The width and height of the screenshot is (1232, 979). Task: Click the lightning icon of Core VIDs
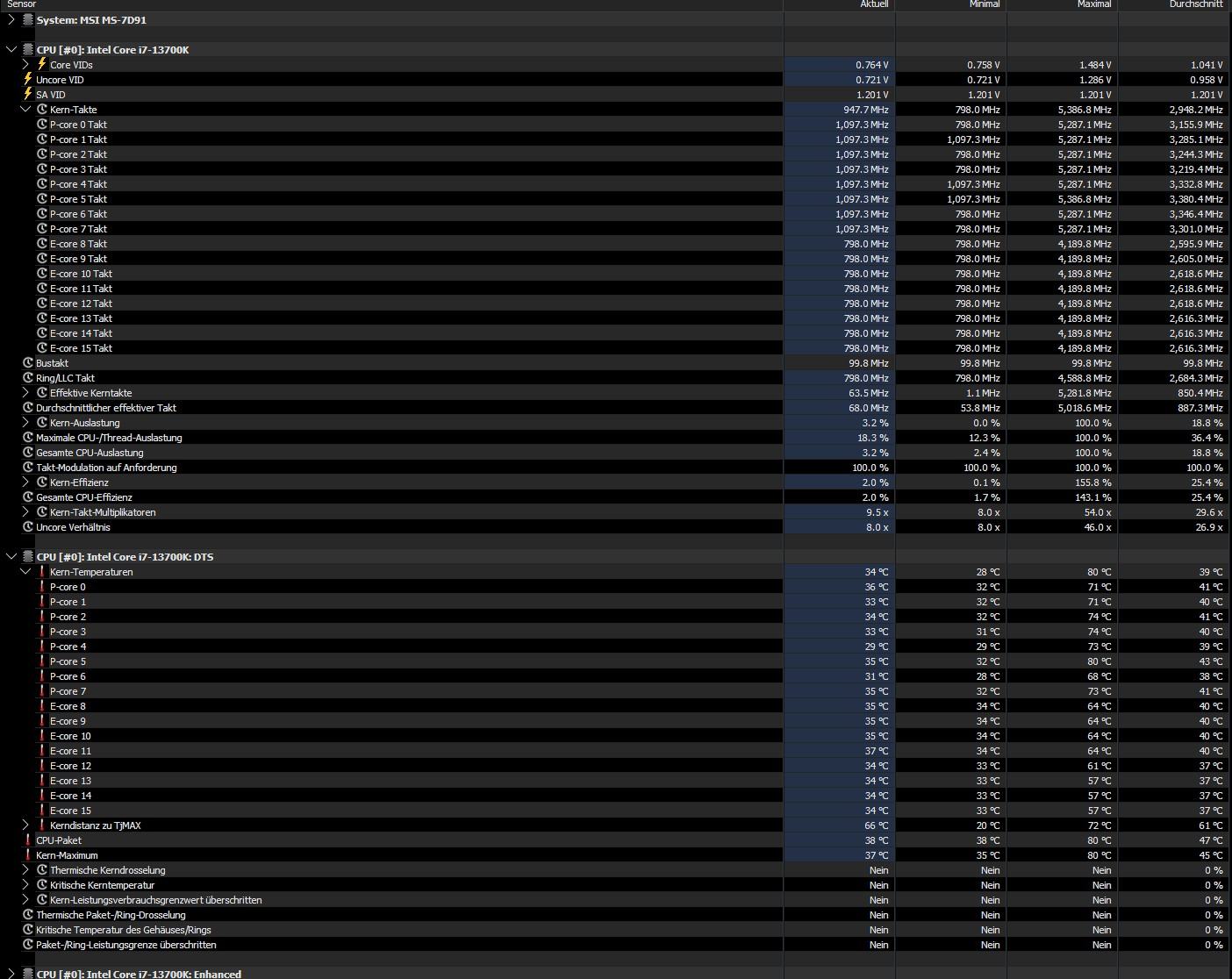(x=41, y=64)
